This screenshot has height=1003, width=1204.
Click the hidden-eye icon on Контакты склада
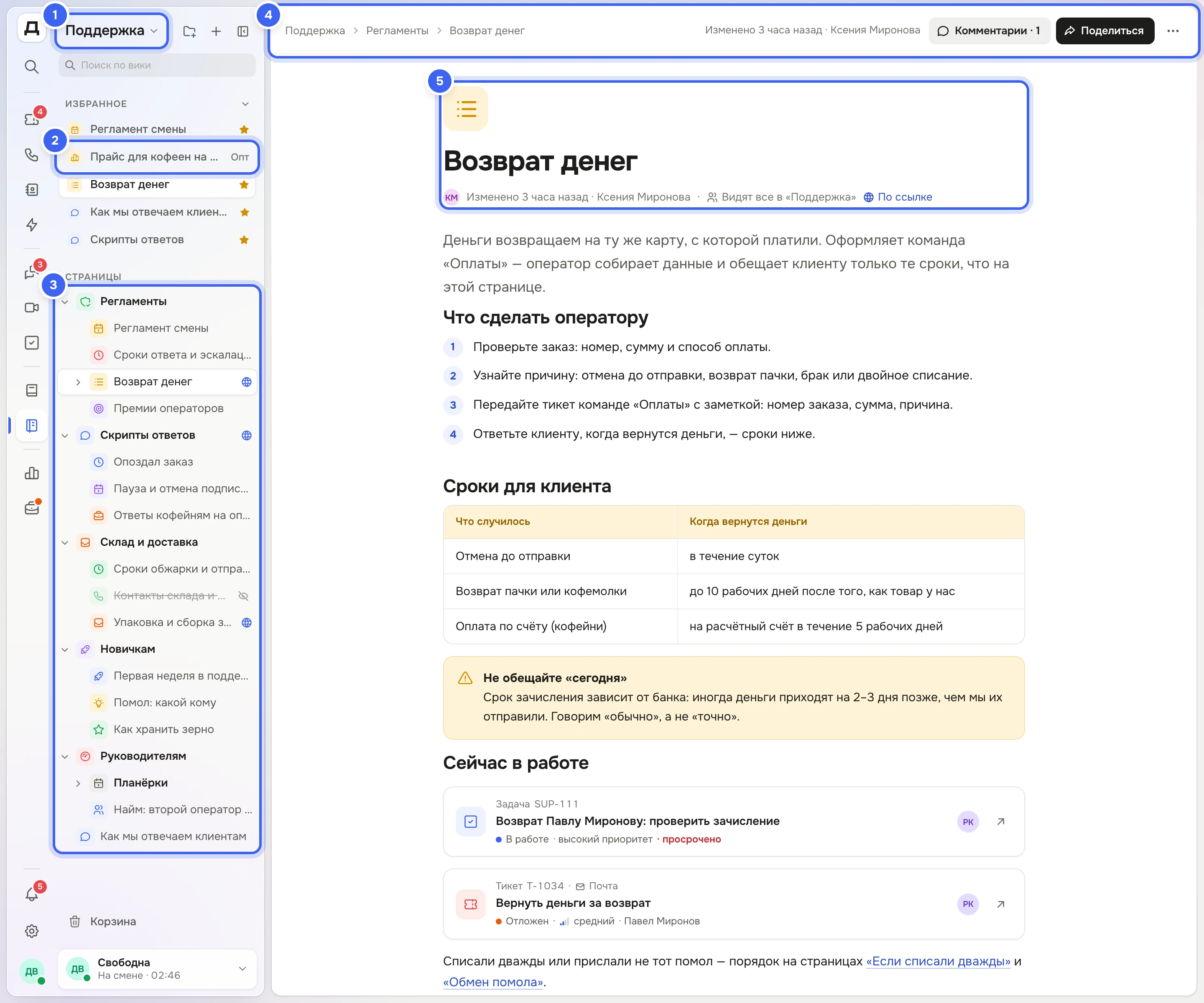tap(243, 596)
